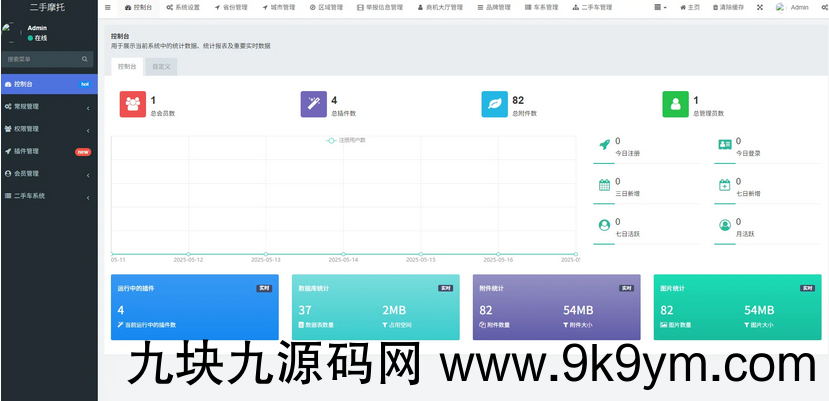829x401 pixels.
Task: Open the 系统设置 top tab
Action: [182, 7]
